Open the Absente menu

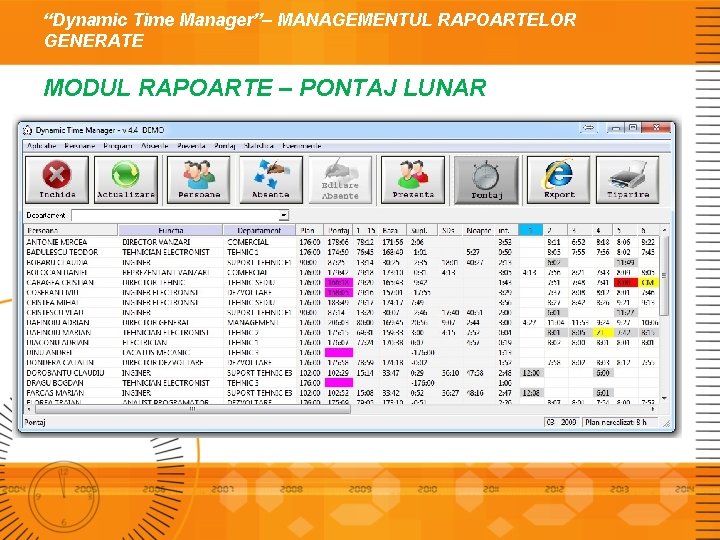pos(155,146)
